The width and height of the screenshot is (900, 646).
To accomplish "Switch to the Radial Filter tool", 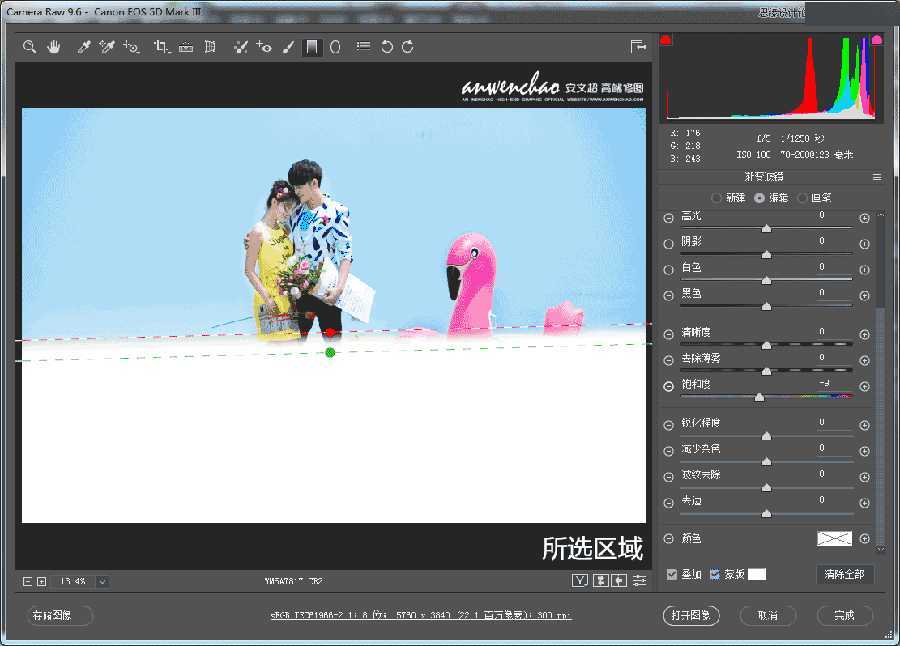I will pos(334,46).
